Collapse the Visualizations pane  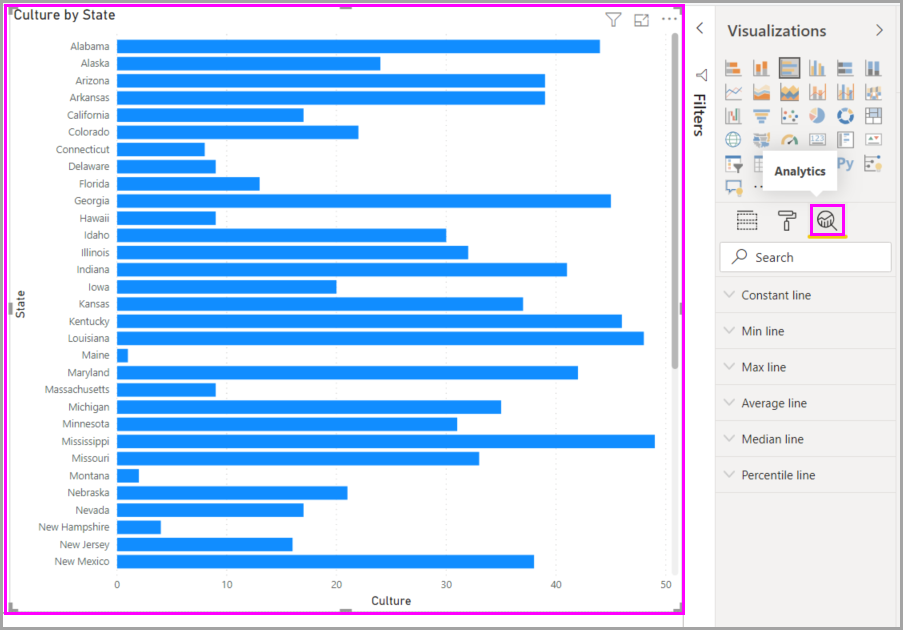879,31
